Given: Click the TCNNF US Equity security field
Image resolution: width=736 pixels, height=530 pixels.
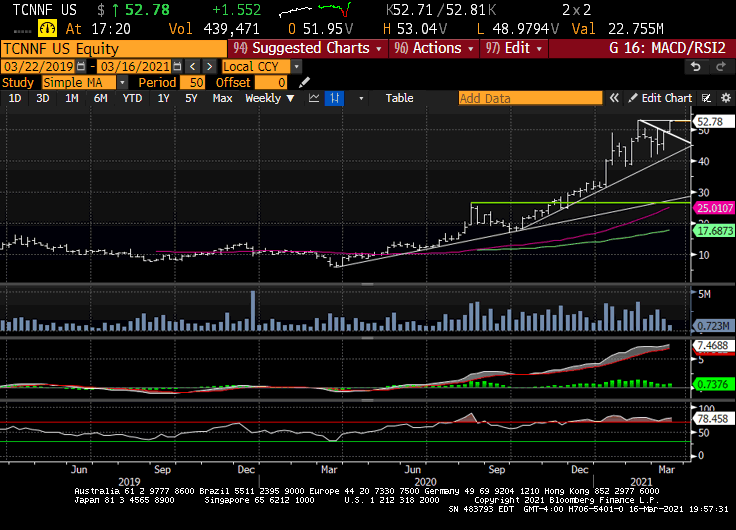Looking at the screenshot, I should (114, 49).
